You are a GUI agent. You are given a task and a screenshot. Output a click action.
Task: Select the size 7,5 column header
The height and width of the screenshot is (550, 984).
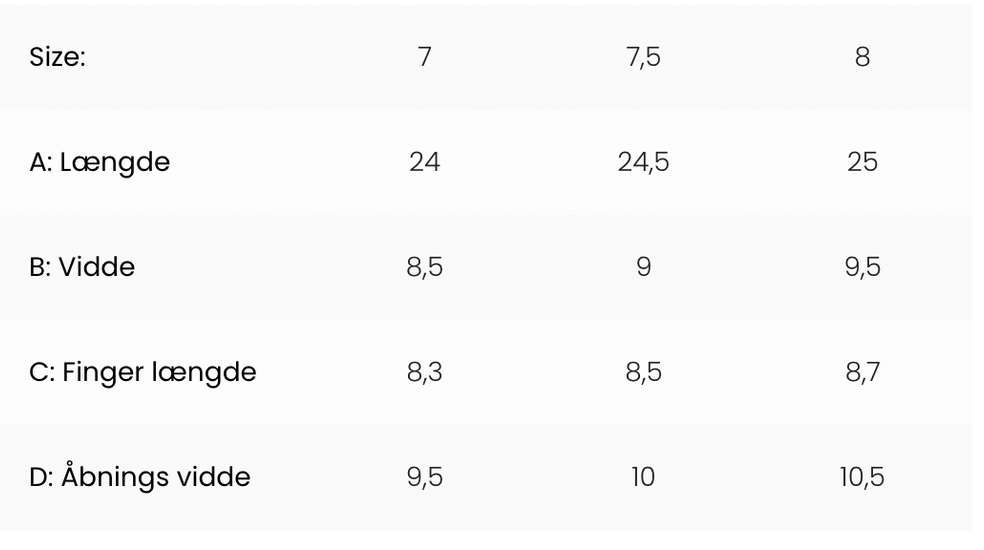[x=643, y=57]
